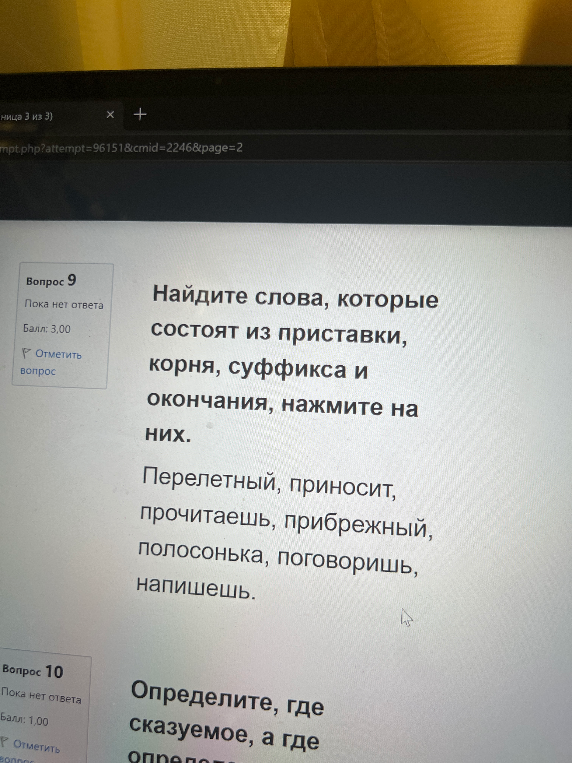This screenshot has height=763, width=572.
Task: Select the word 'напишешь'
Action: [195, 587]
